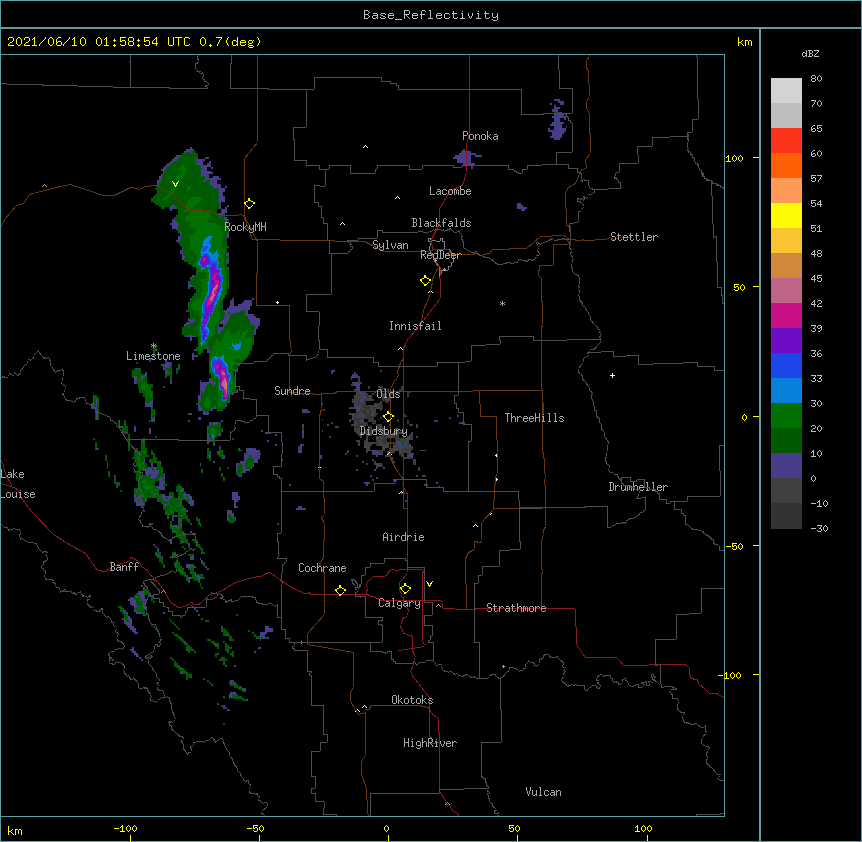The height and width of the screenshot is (842, 862).
Task: Click the Strathmore label
Action: click(516, 608)
